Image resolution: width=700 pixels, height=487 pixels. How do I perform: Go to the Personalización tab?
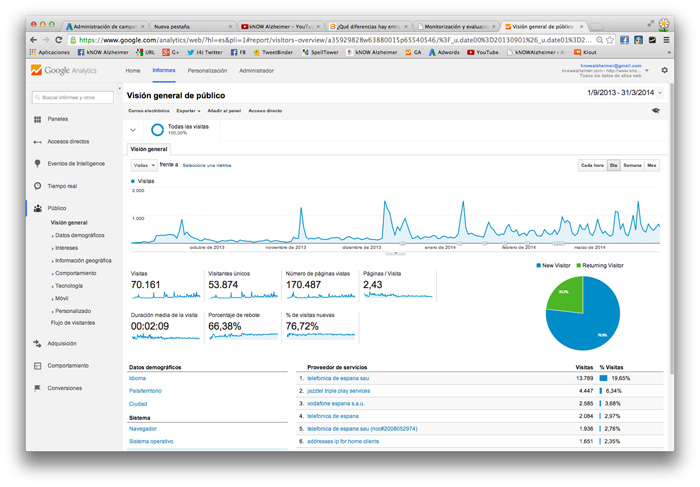[x=207, y=71]
